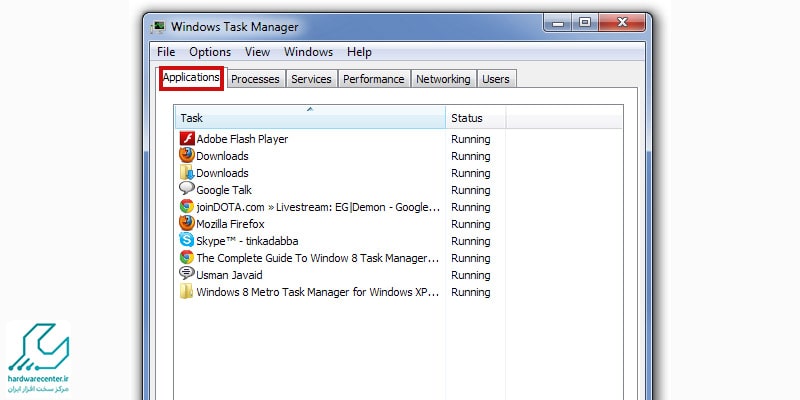Viewport: 800px width, 400px height.
Task: Switch to the Processes tab
Action: coord(255,79)
